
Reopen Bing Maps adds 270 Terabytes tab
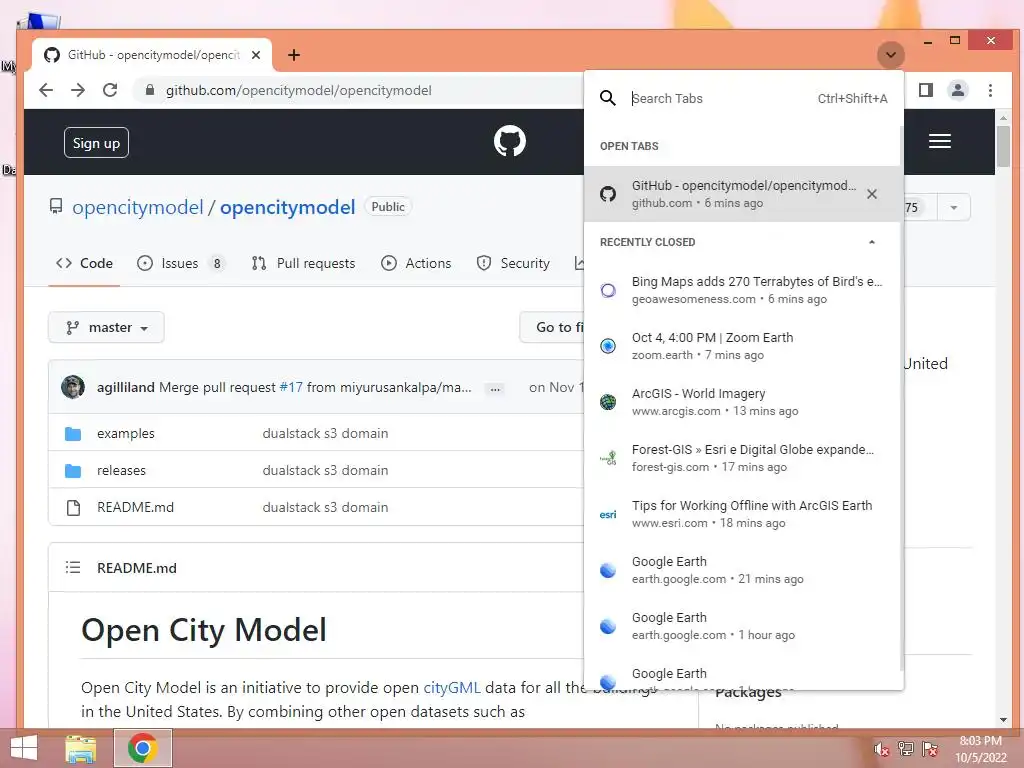pos(743,290)
